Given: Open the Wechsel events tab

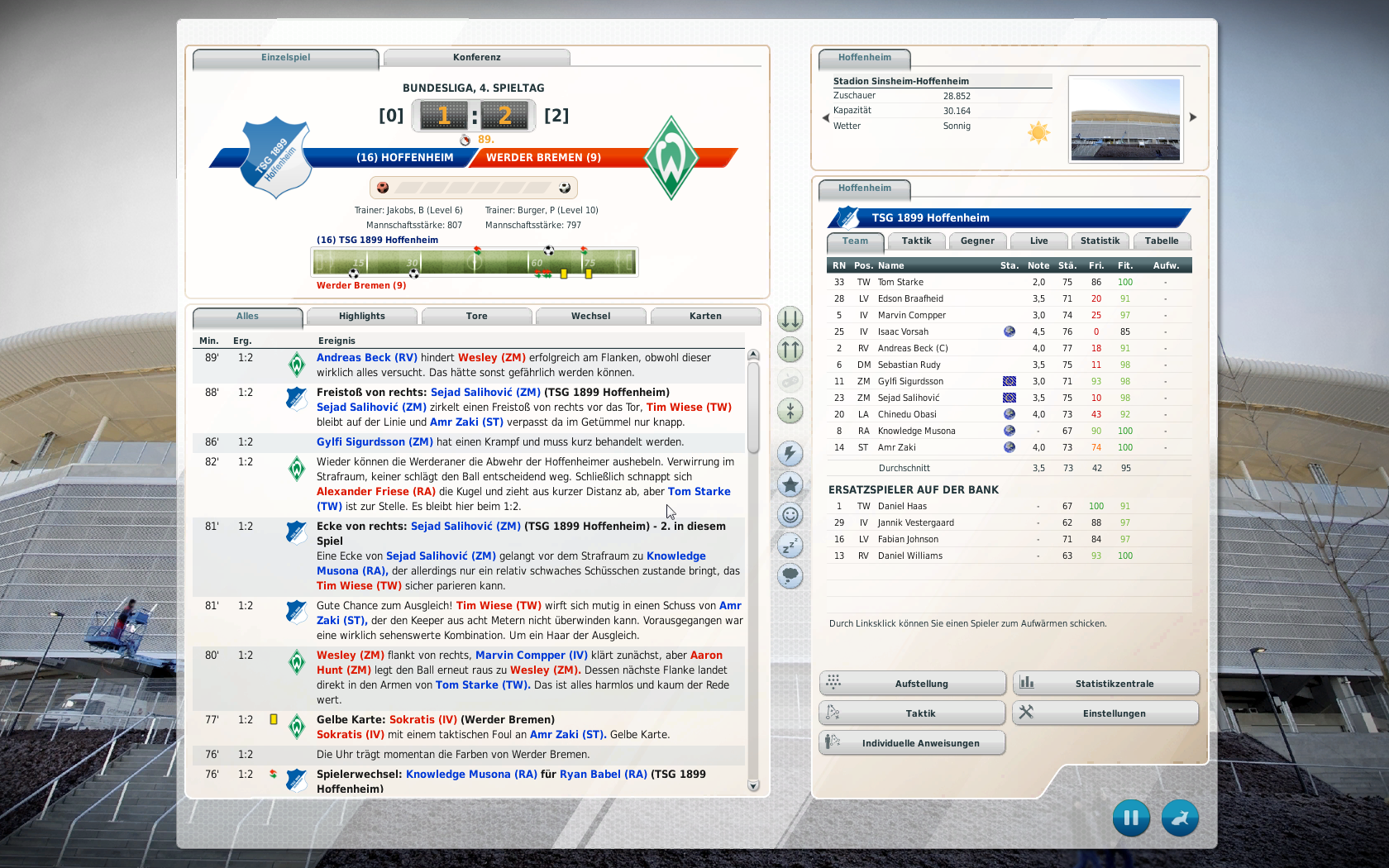Looking at the screenshot, I should click(x=590, y=316).
